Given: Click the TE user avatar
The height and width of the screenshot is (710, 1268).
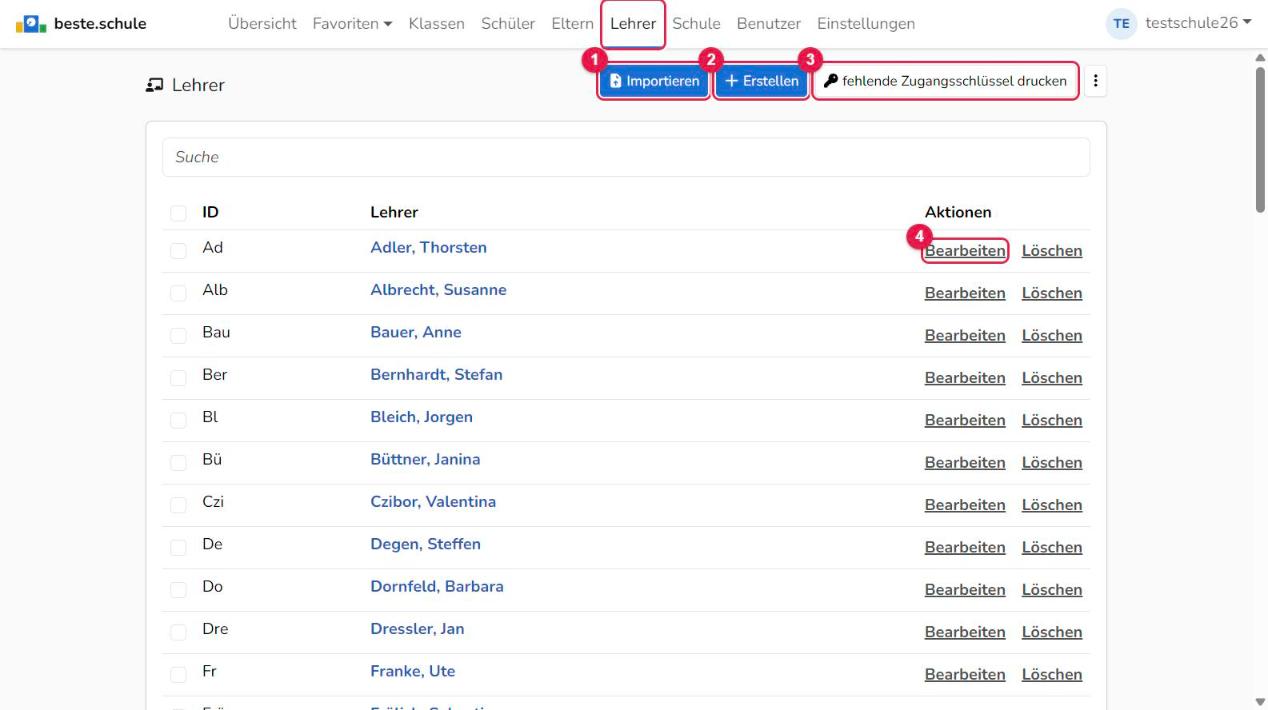Looking at the screenshot, I should (x=1121, y=23).
